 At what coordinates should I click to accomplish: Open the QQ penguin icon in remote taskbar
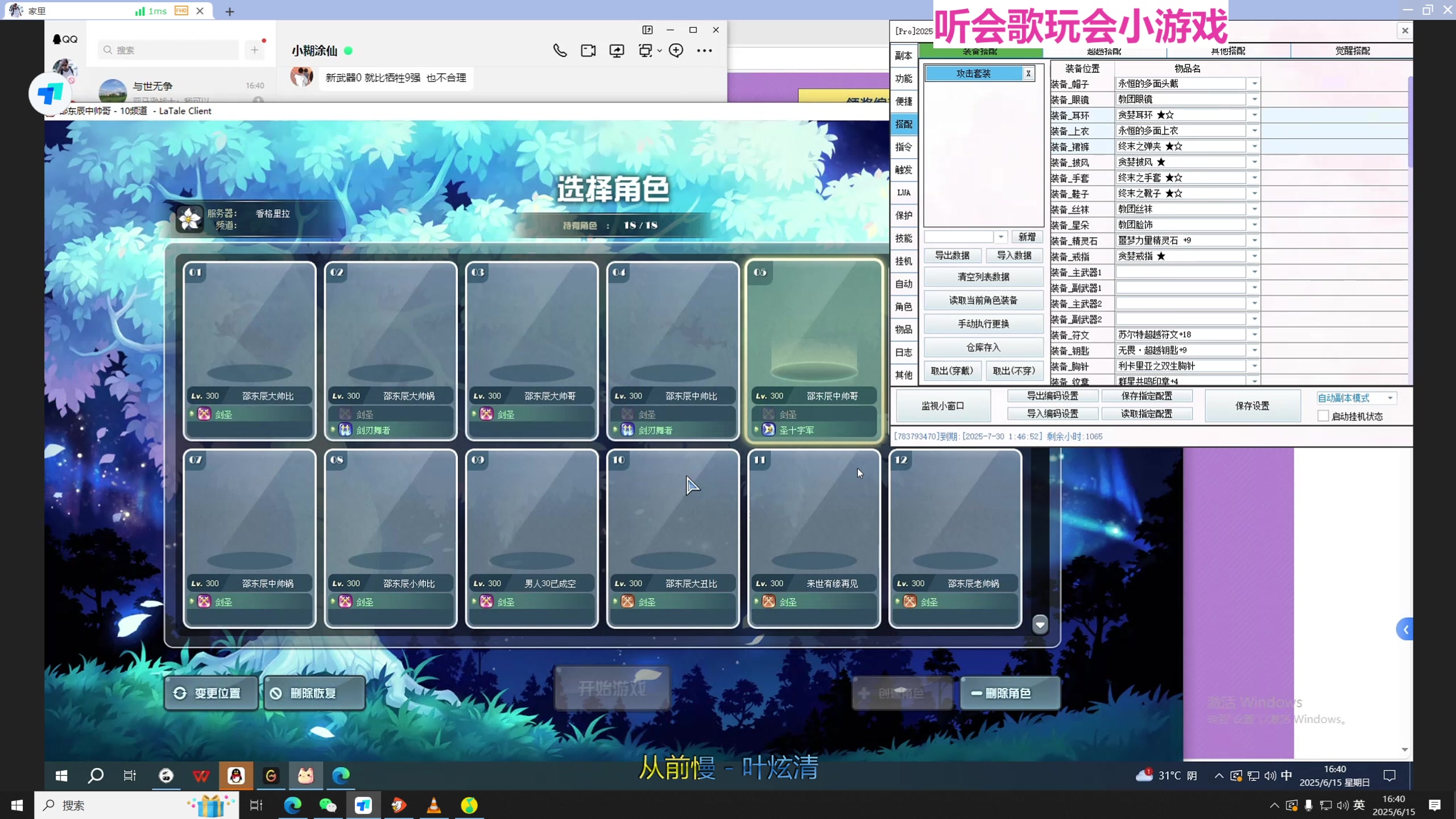click(x=236, y=775)
